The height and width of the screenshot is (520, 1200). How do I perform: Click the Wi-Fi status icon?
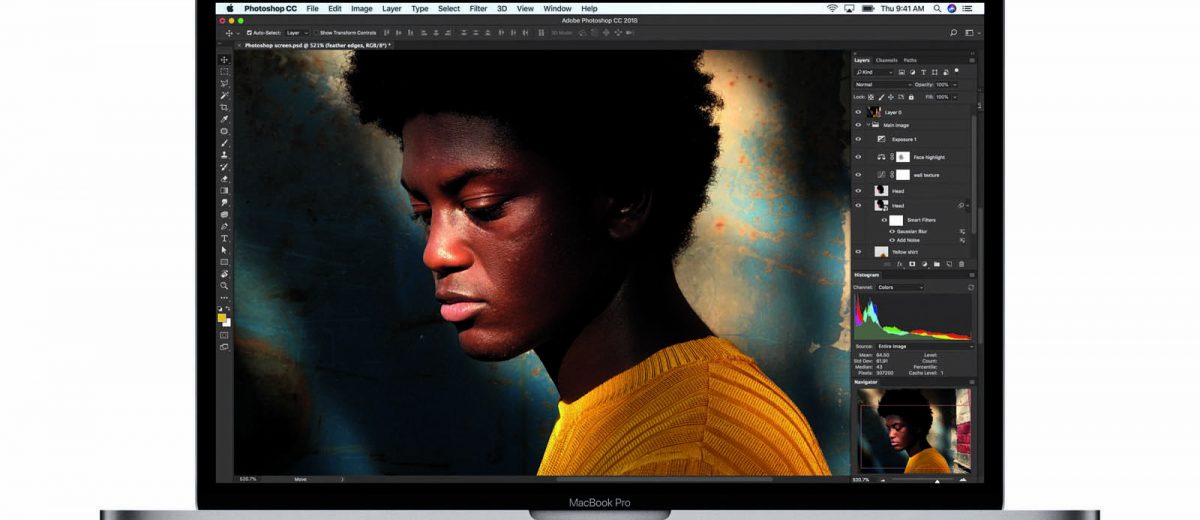point(832,8)
